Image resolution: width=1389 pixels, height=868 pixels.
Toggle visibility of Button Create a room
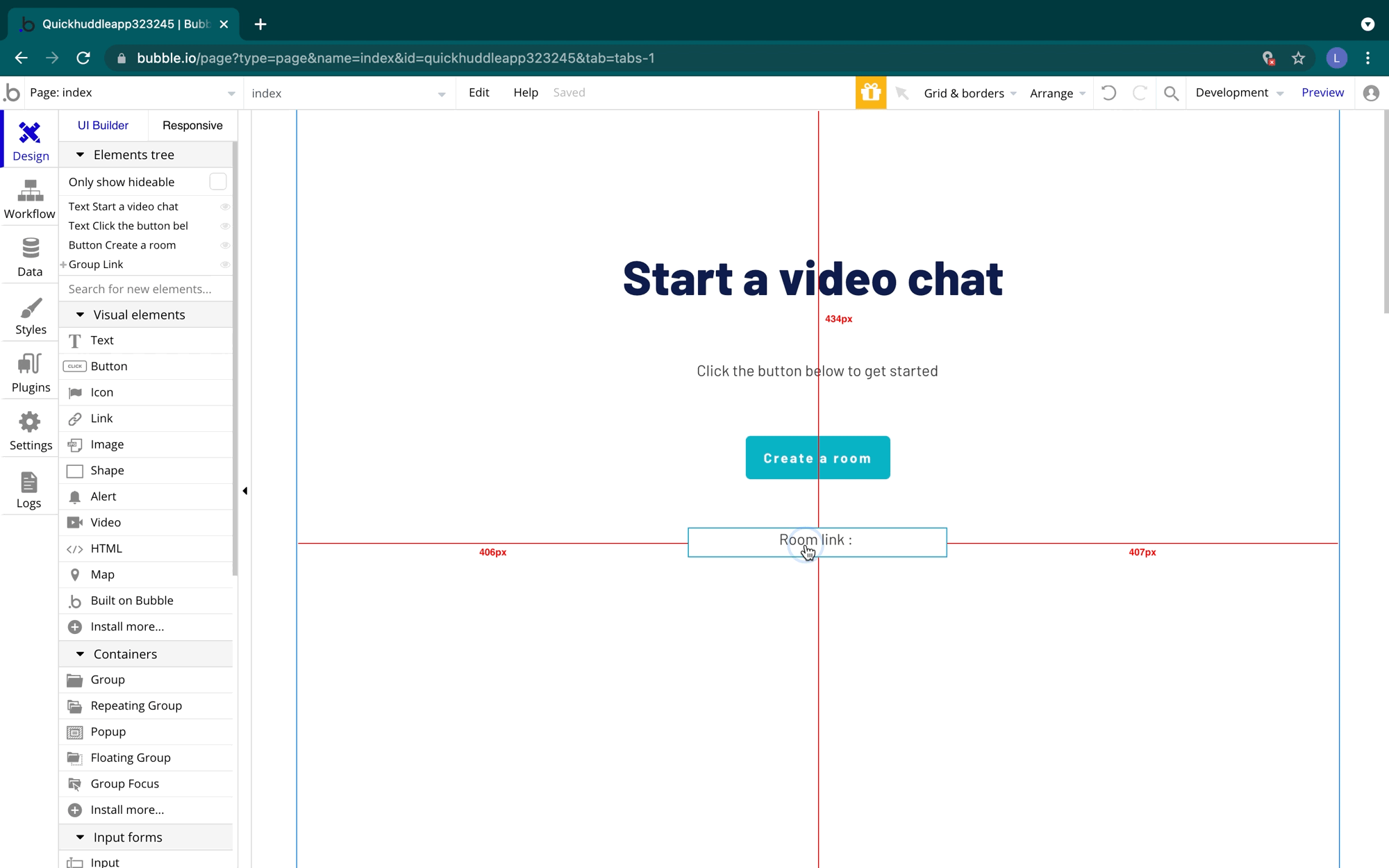point(225,246)
